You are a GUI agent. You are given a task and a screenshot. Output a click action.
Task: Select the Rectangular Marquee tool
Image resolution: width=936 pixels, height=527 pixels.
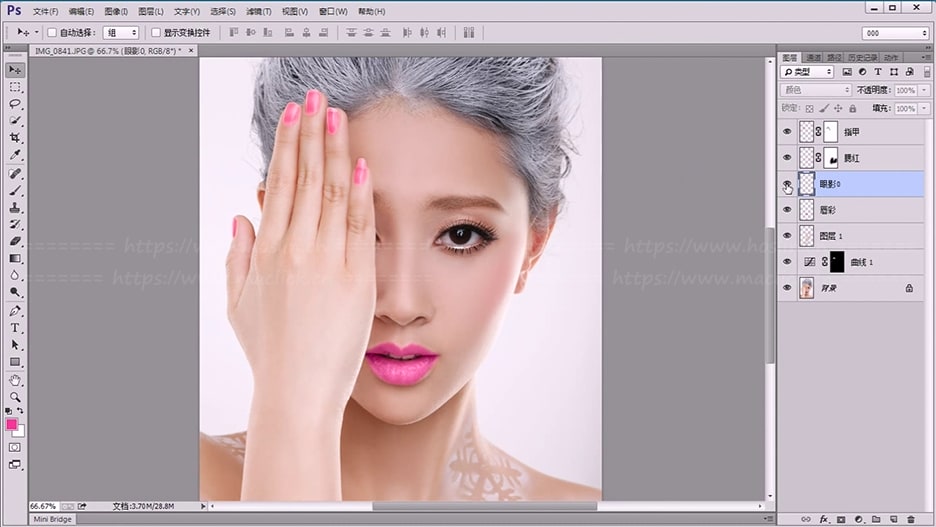15,87
